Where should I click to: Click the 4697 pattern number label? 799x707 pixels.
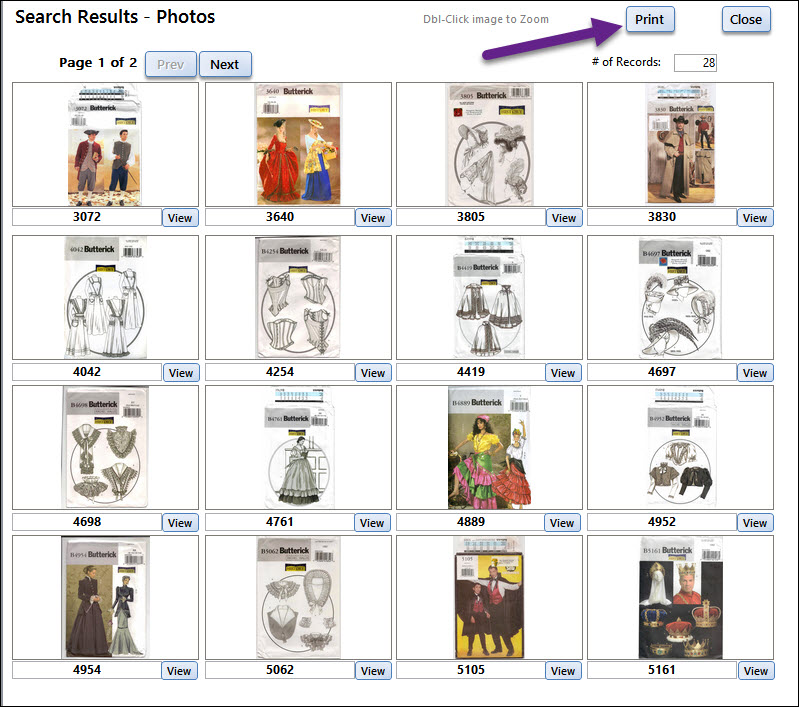(x=662, y=372)
